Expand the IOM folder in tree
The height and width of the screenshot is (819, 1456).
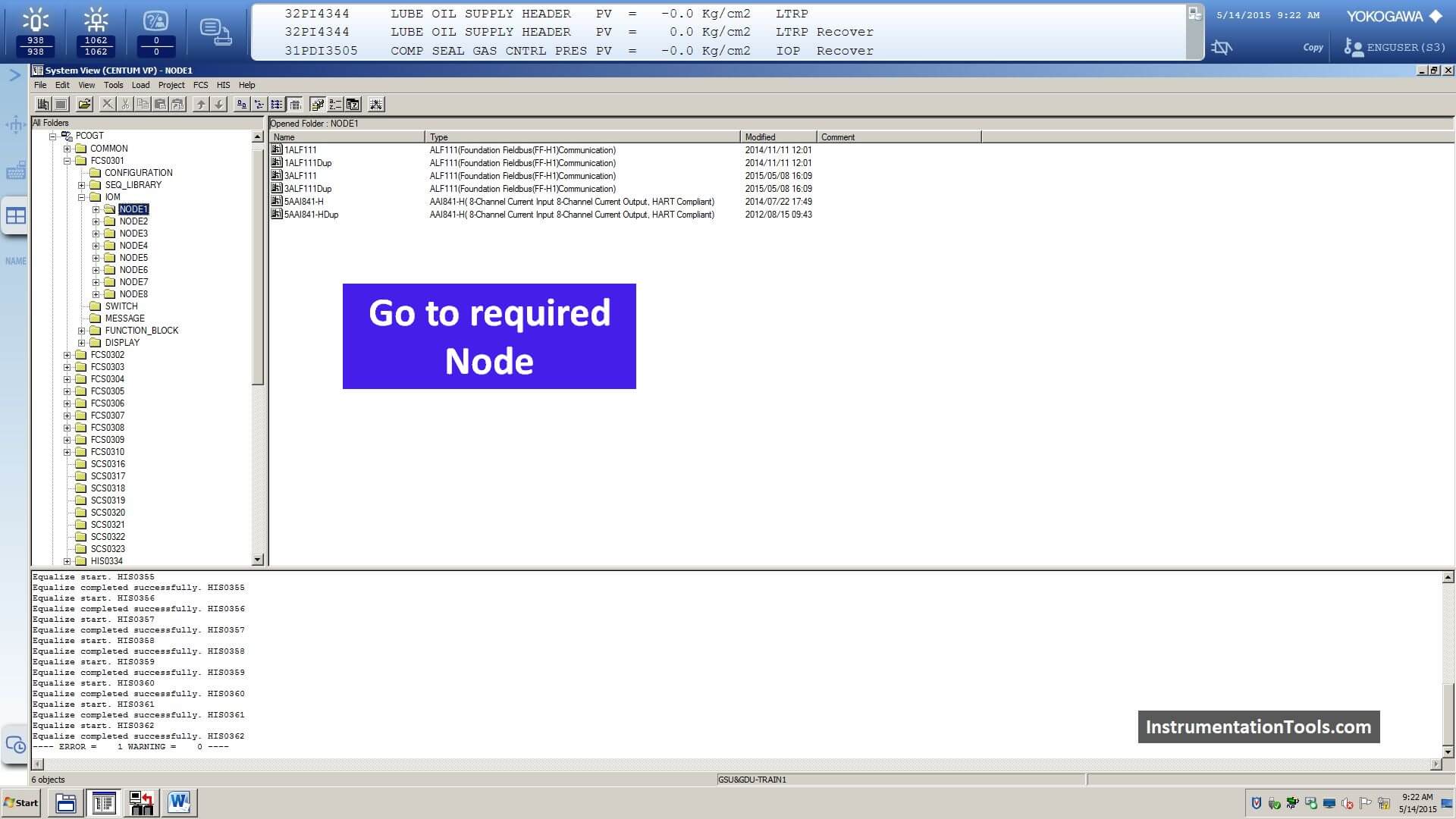pos(81,197)
